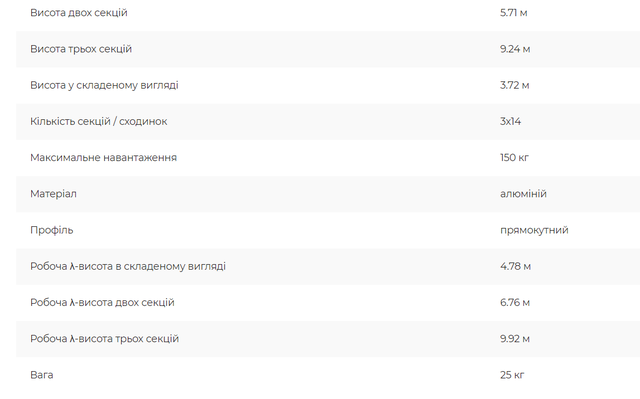This screenshot has width=640, height=399.
Task: Click the 'Висота двох секцій' label
Action: click(79, 13)
